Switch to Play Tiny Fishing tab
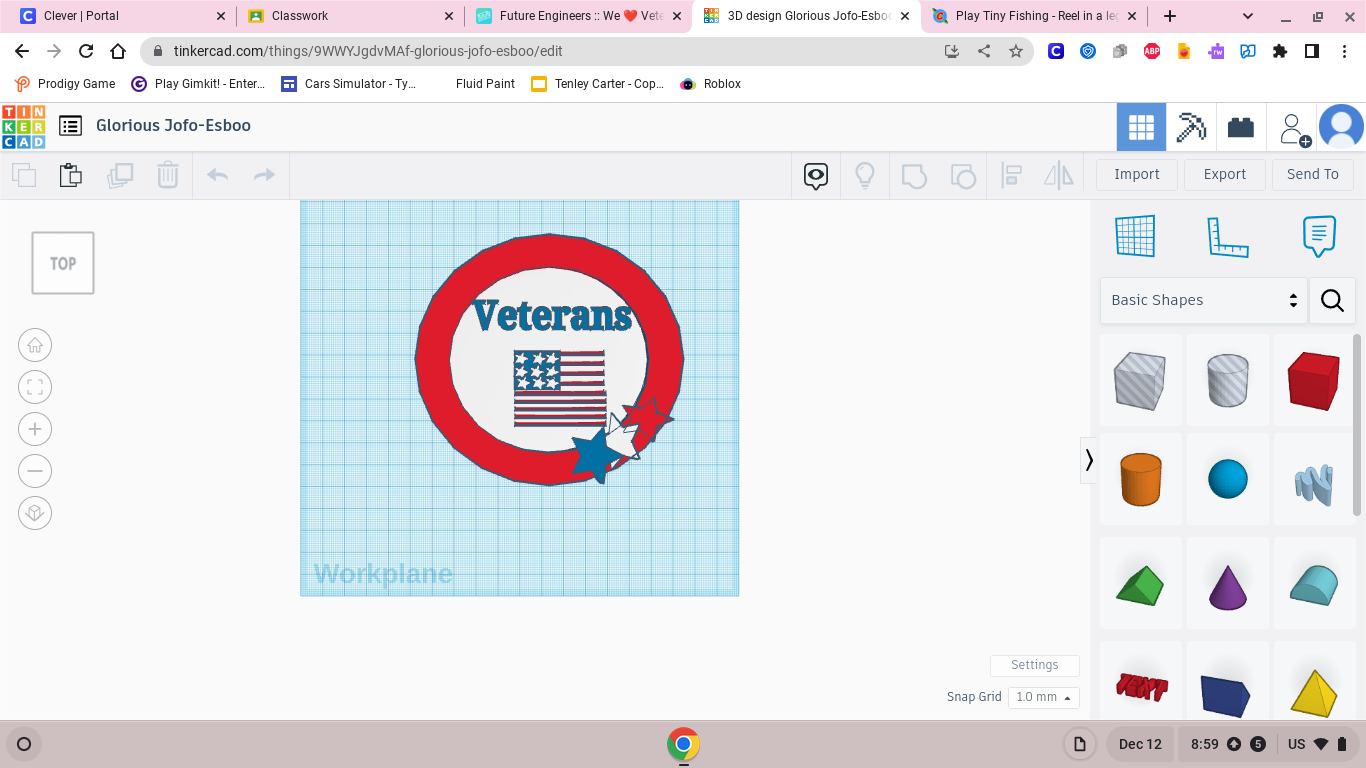Screen dimensions: 1366x768 click(1033, 16)
